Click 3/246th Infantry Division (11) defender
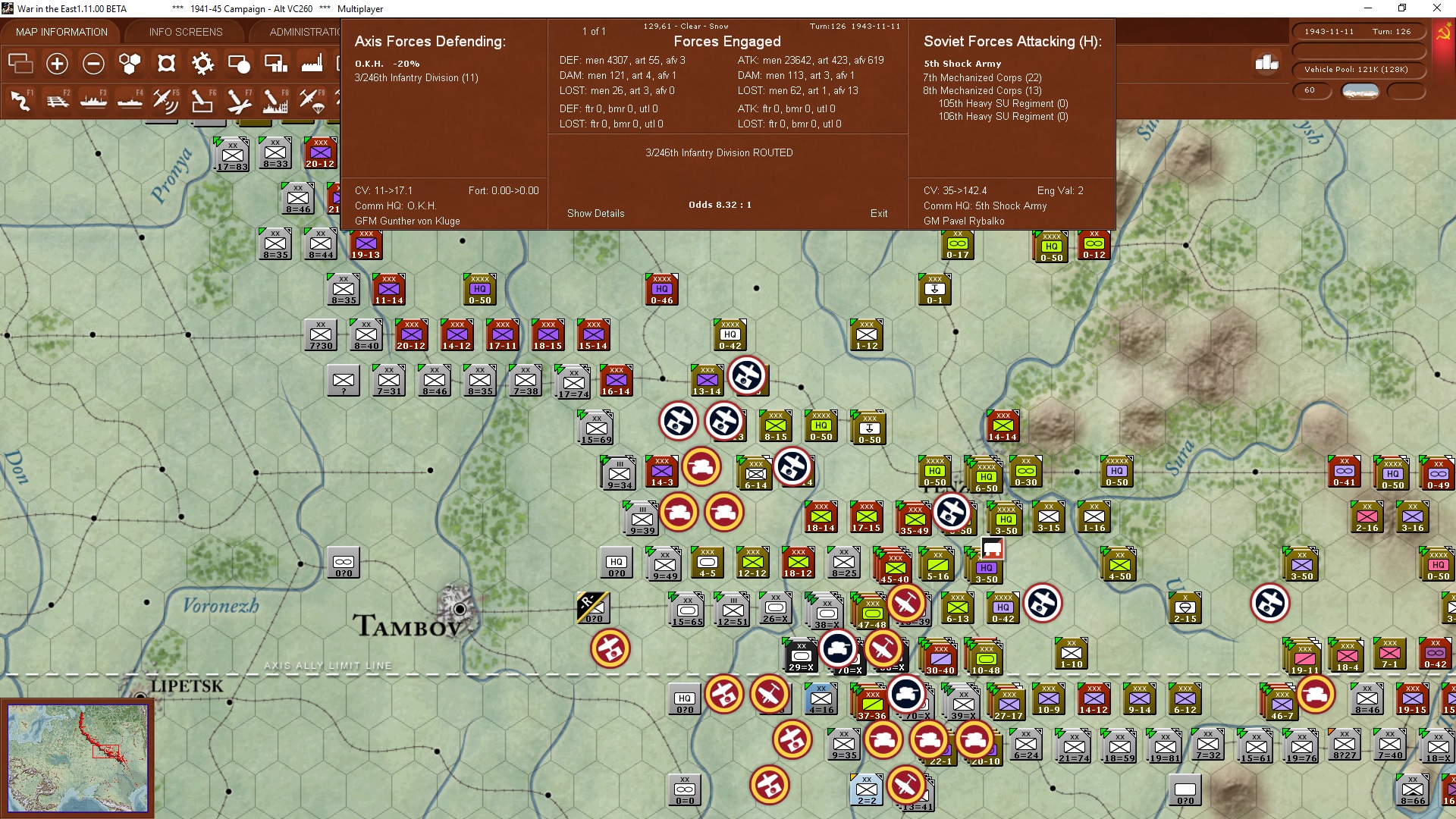1456x819 pixels. 416,77
